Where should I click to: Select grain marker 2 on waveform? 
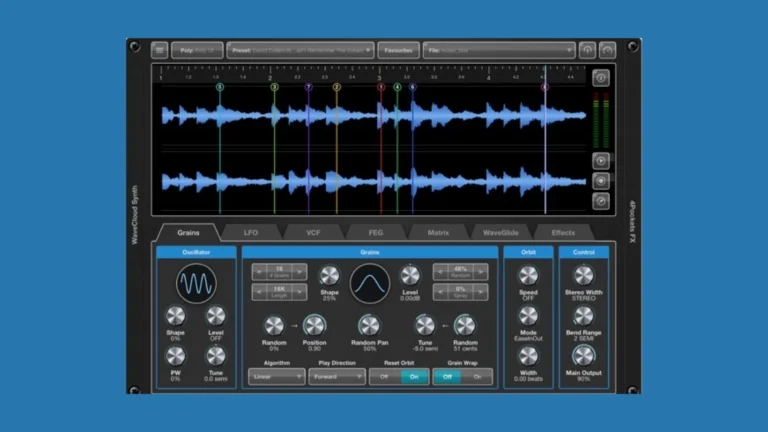click(336, 87)
